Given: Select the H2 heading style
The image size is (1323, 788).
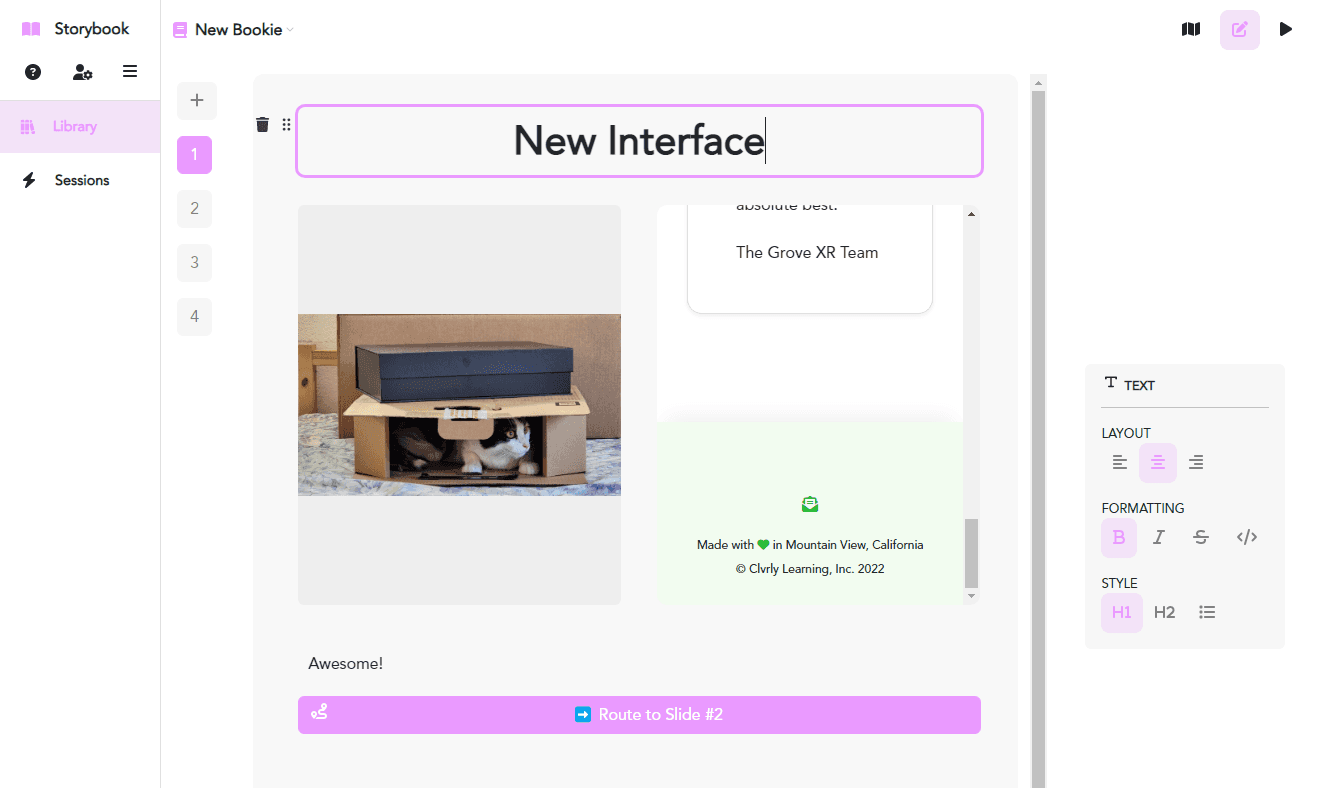Looking at the screenshot, I should tap(1164, 613).
